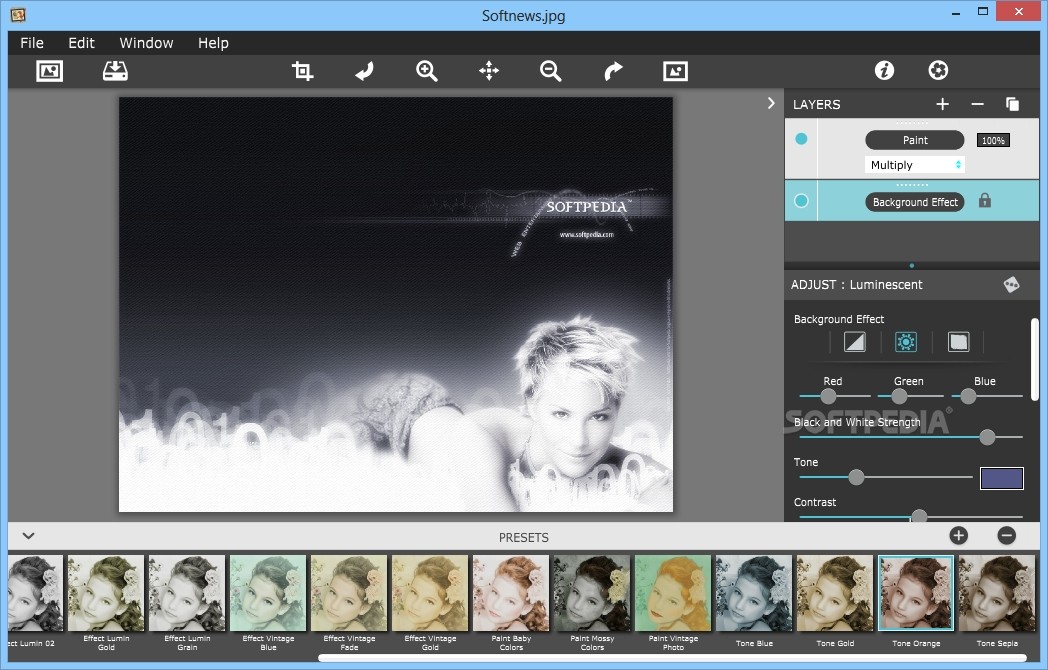Toggle visibility of Background Effect layer
The height and width of the screenshot is (670, 1048).
point(801,201)
